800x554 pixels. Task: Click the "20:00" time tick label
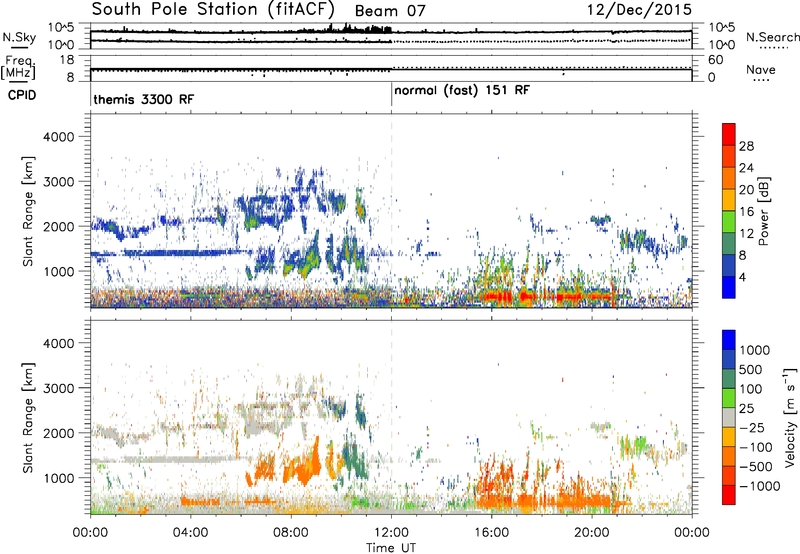point(592,533)
